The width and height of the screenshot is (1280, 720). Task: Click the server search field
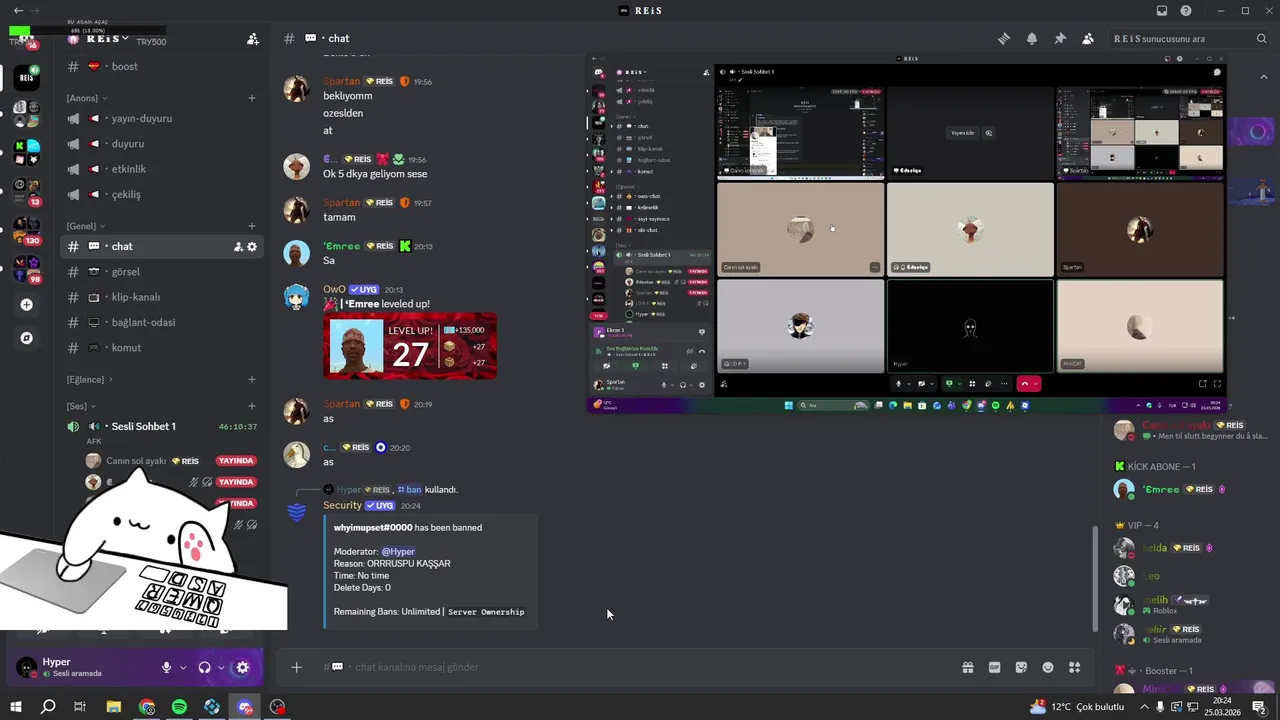(x=1190, y=39)
